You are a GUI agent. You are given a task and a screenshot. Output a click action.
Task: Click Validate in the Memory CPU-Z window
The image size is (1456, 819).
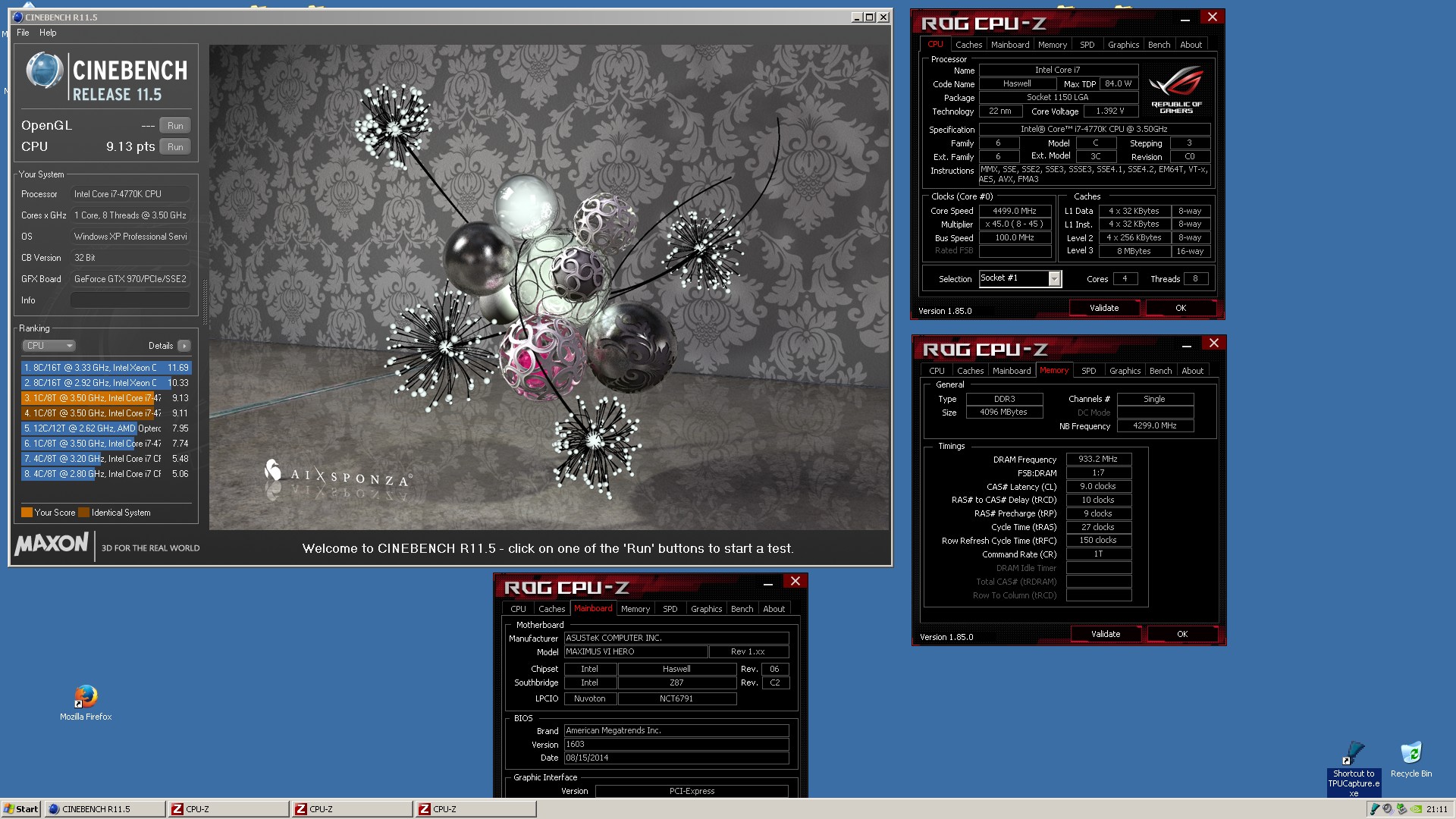pyautogui.click(x=1106, y=634)
